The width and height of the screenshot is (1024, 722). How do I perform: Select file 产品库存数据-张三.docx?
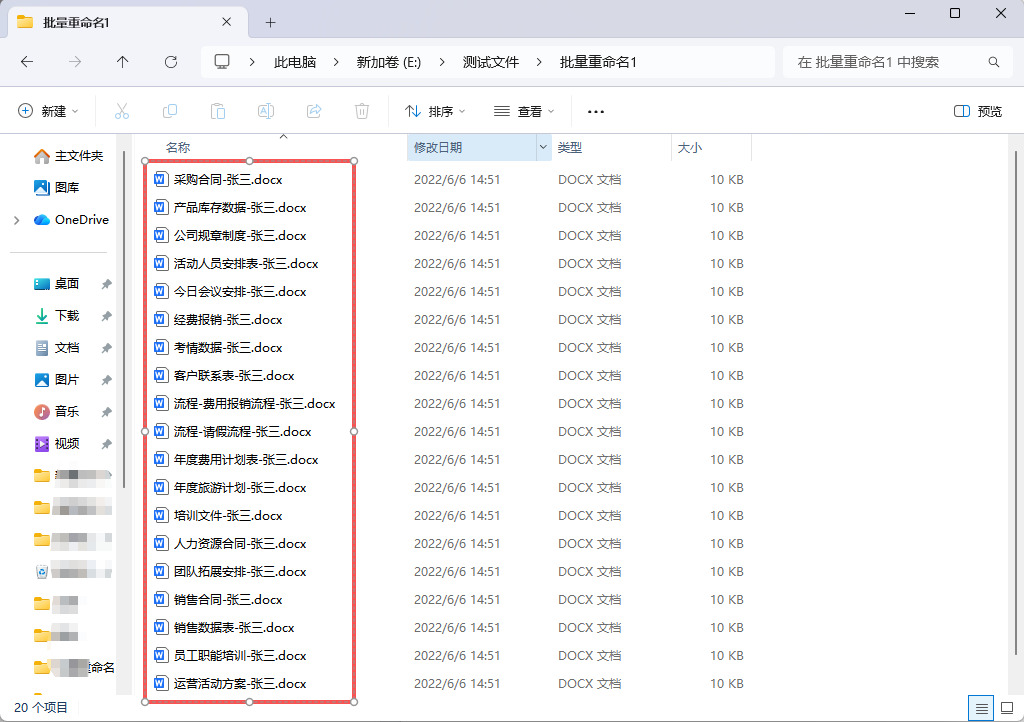(240, 208)
